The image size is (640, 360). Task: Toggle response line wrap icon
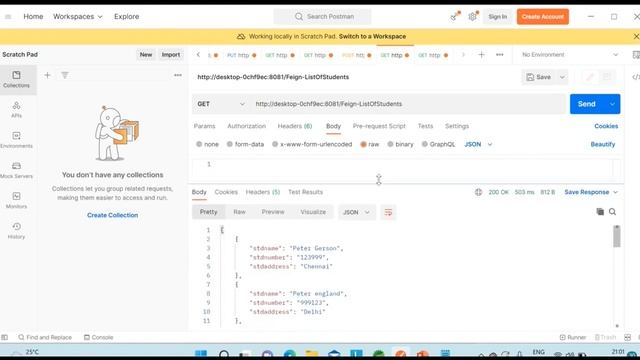(388, 212)
